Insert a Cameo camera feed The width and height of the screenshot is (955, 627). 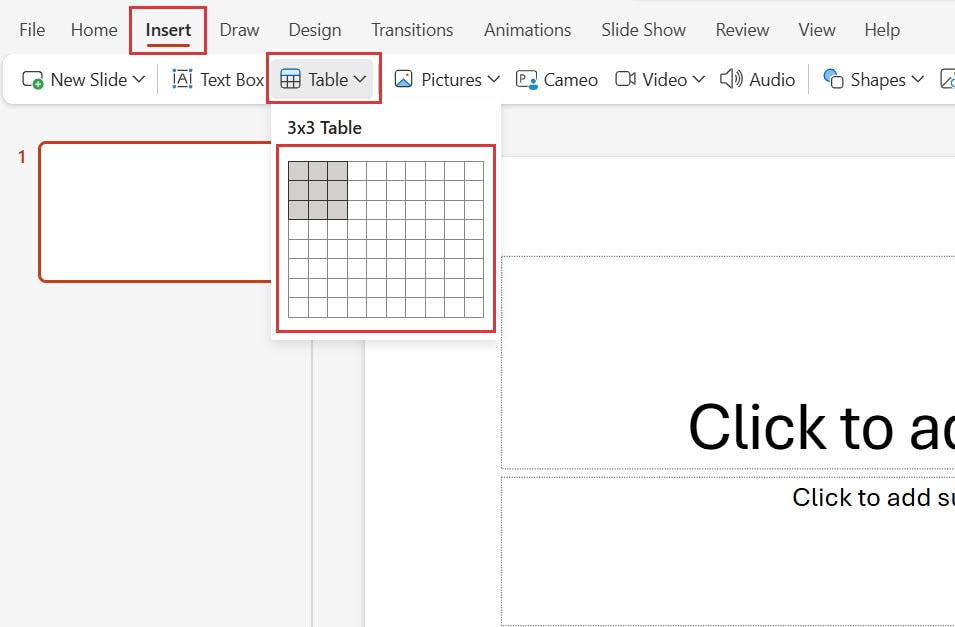pyautogui.click(x=557, y=80)
